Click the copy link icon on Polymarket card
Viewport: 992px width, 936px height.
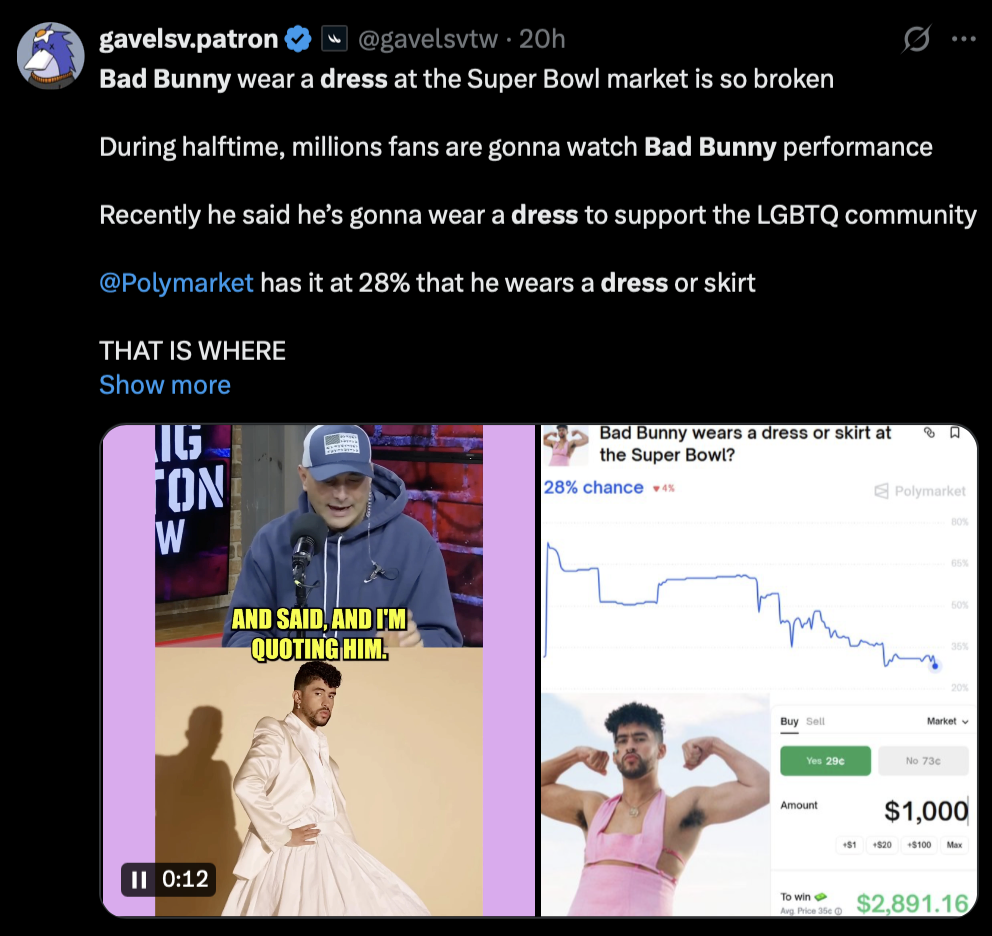click(929, 433)
